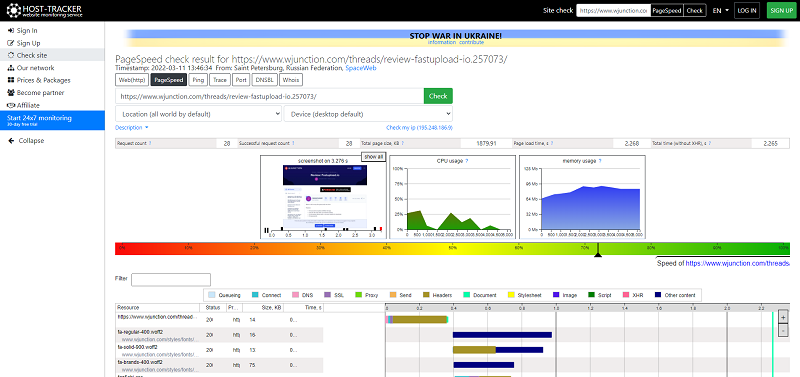Viewport: 800px width, 377px height.
Task: Collapse the sidebar using arrow icon
Action: [11, 141]
